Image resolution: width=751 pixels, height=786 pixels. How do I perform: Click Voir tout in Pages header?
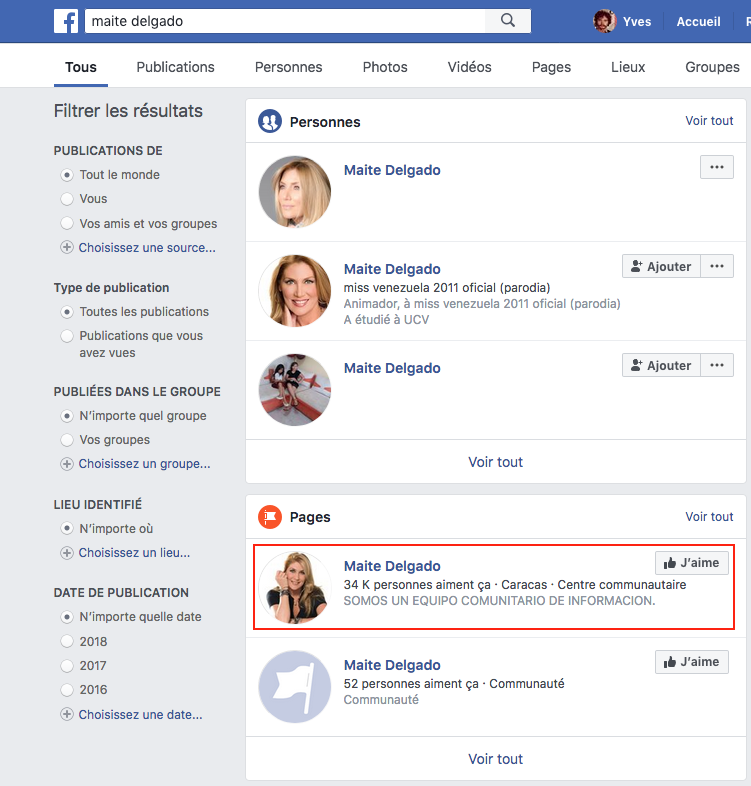709,517
